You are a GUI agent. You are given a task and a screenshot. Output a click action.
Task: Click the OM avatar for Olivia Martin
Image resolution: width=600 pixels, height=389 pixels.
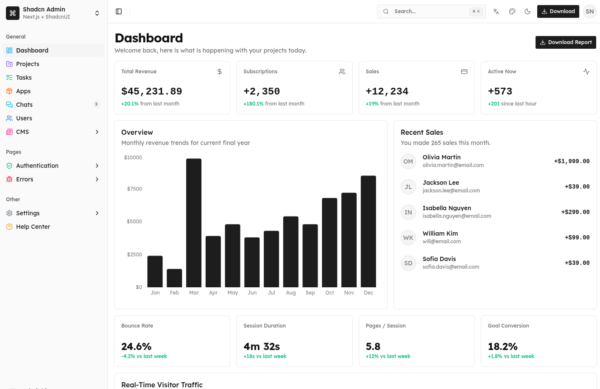pos(408,161)
